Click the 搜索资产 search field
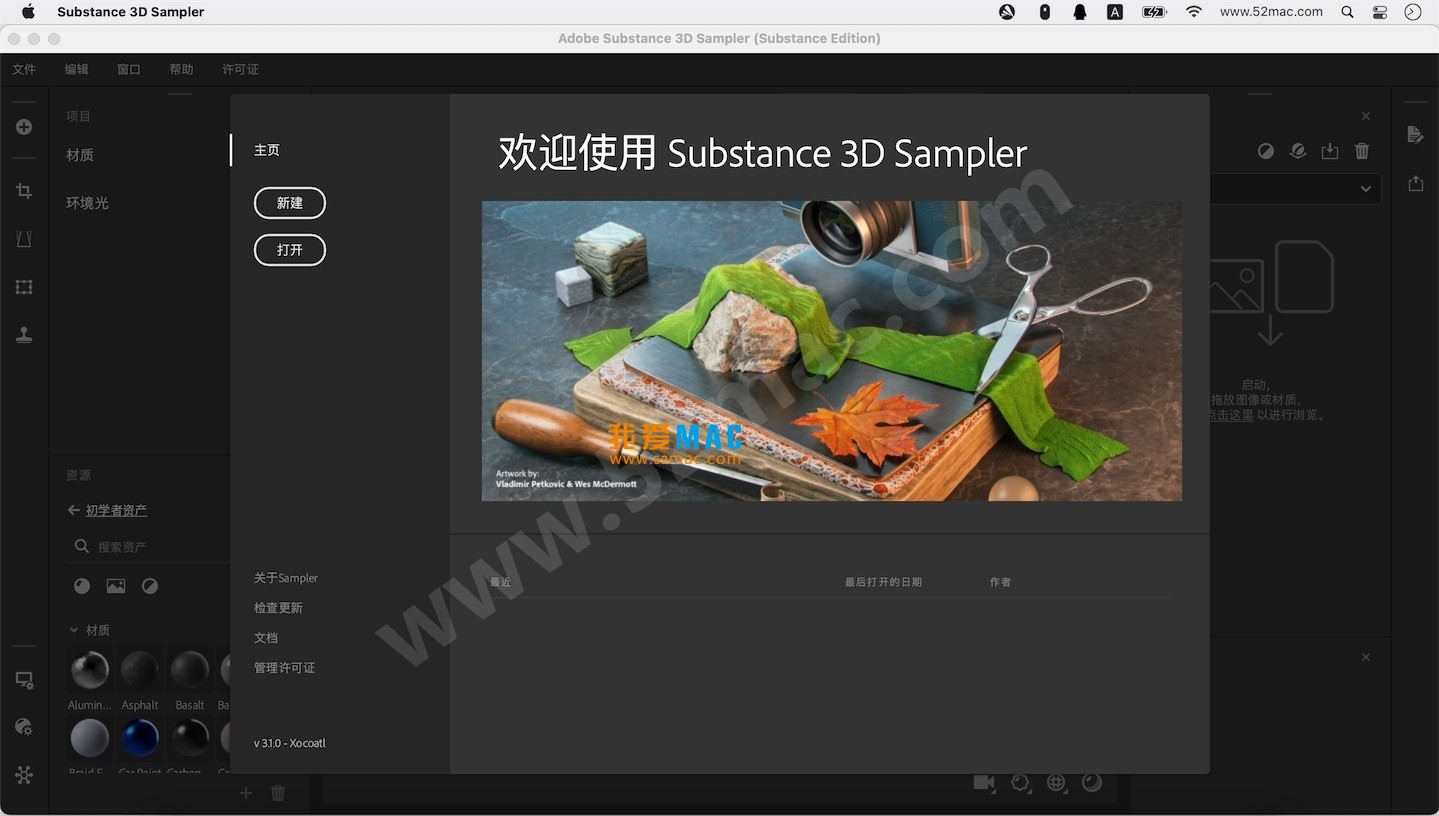This screenshot has width=1439, height=816. pyautogui.click(x=150, y=547)
